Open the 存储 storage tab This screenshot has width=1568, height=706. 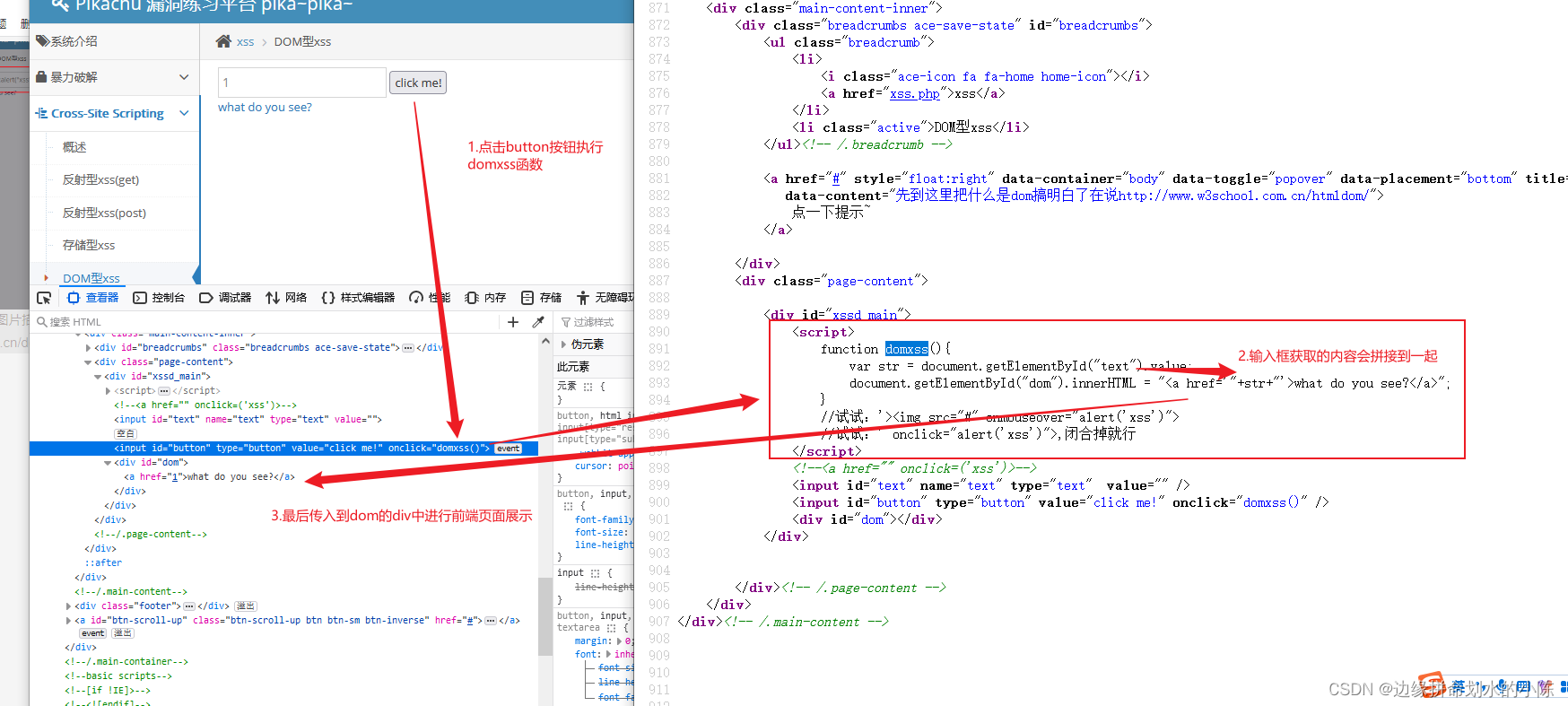point(541,298)
